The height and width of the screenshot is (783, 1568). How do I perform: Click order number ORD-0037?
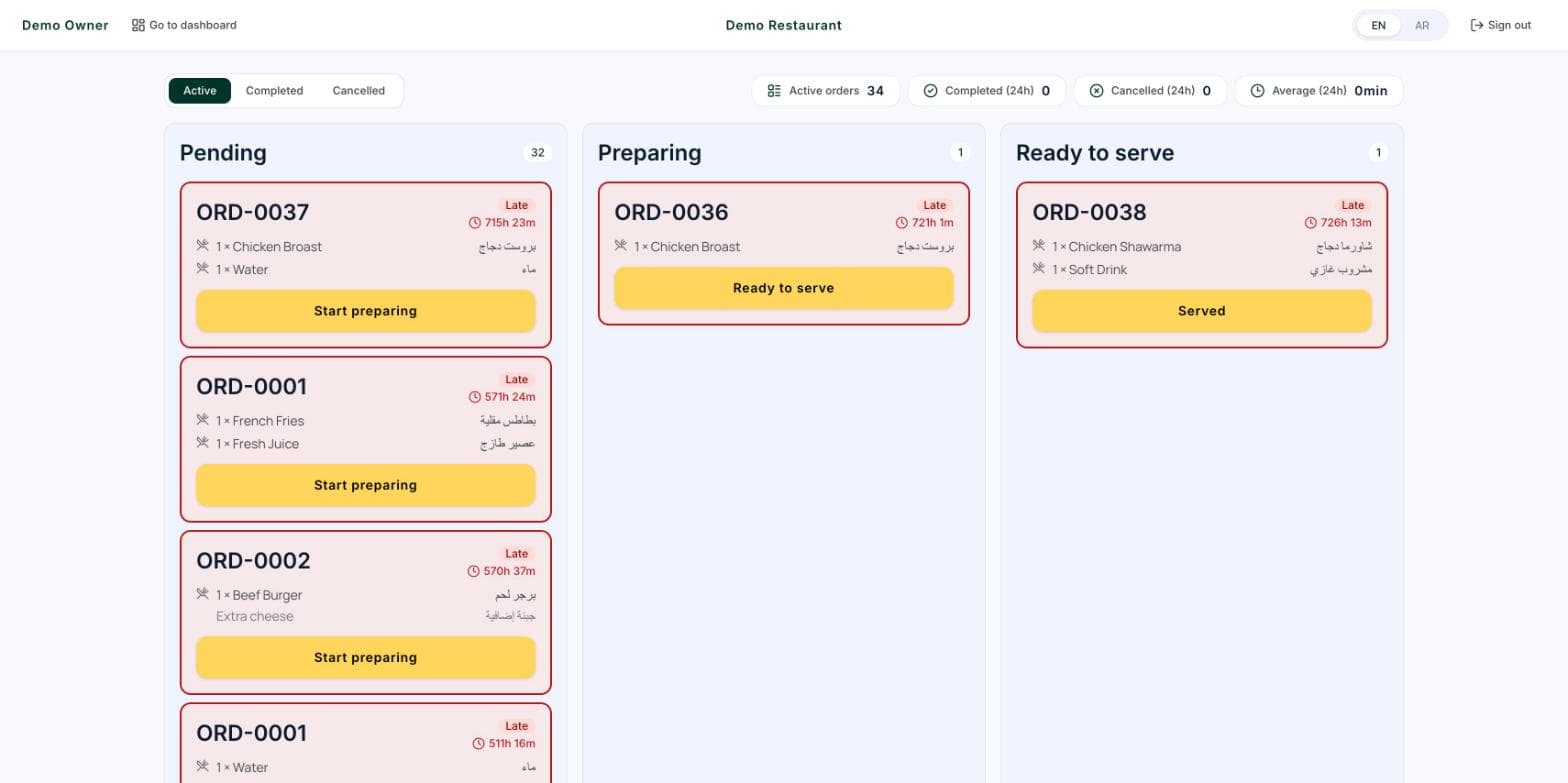[253, 212]
